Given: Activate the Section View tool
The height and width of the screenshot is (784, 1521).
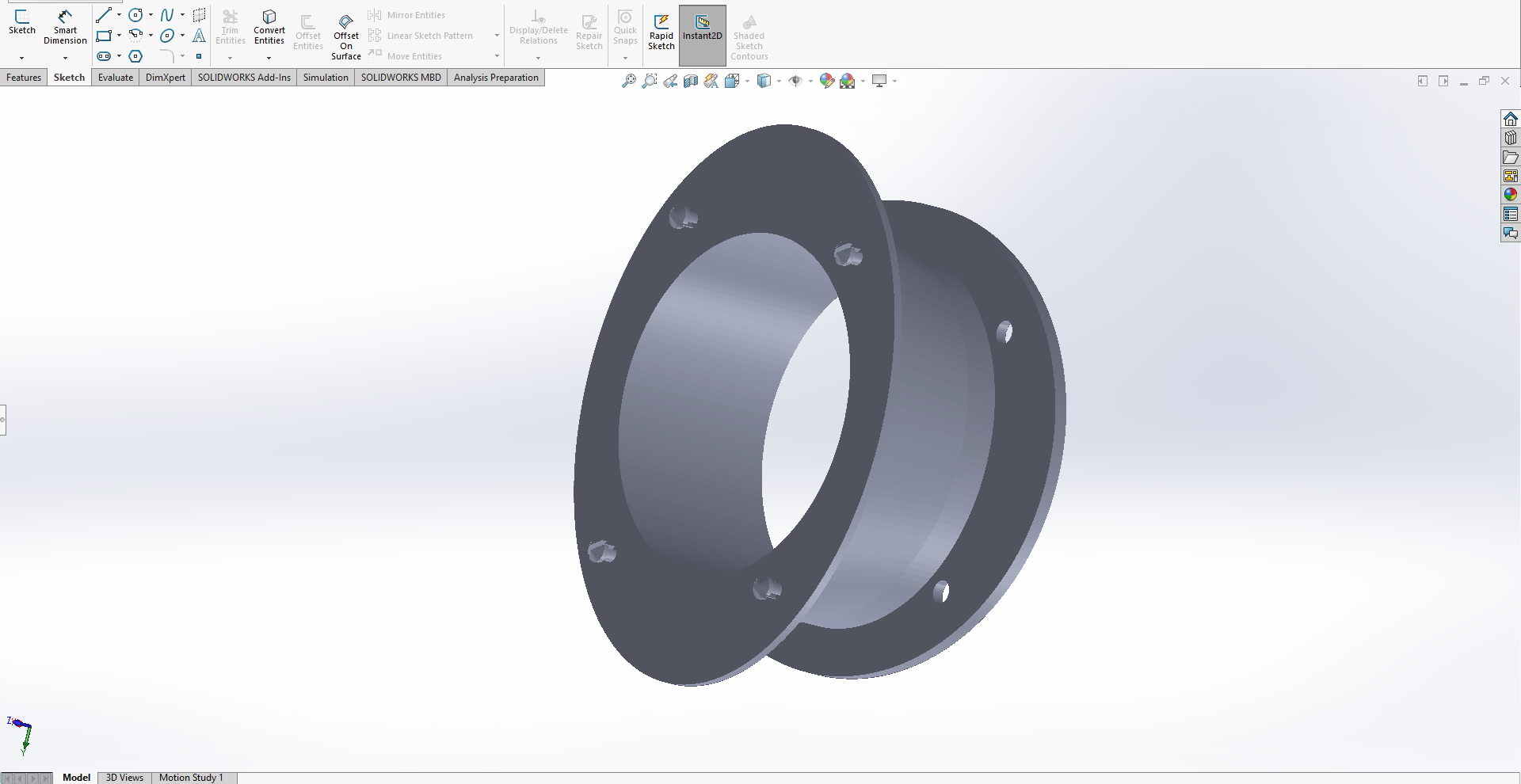Looking at the screenshot, I should point(691,81).
